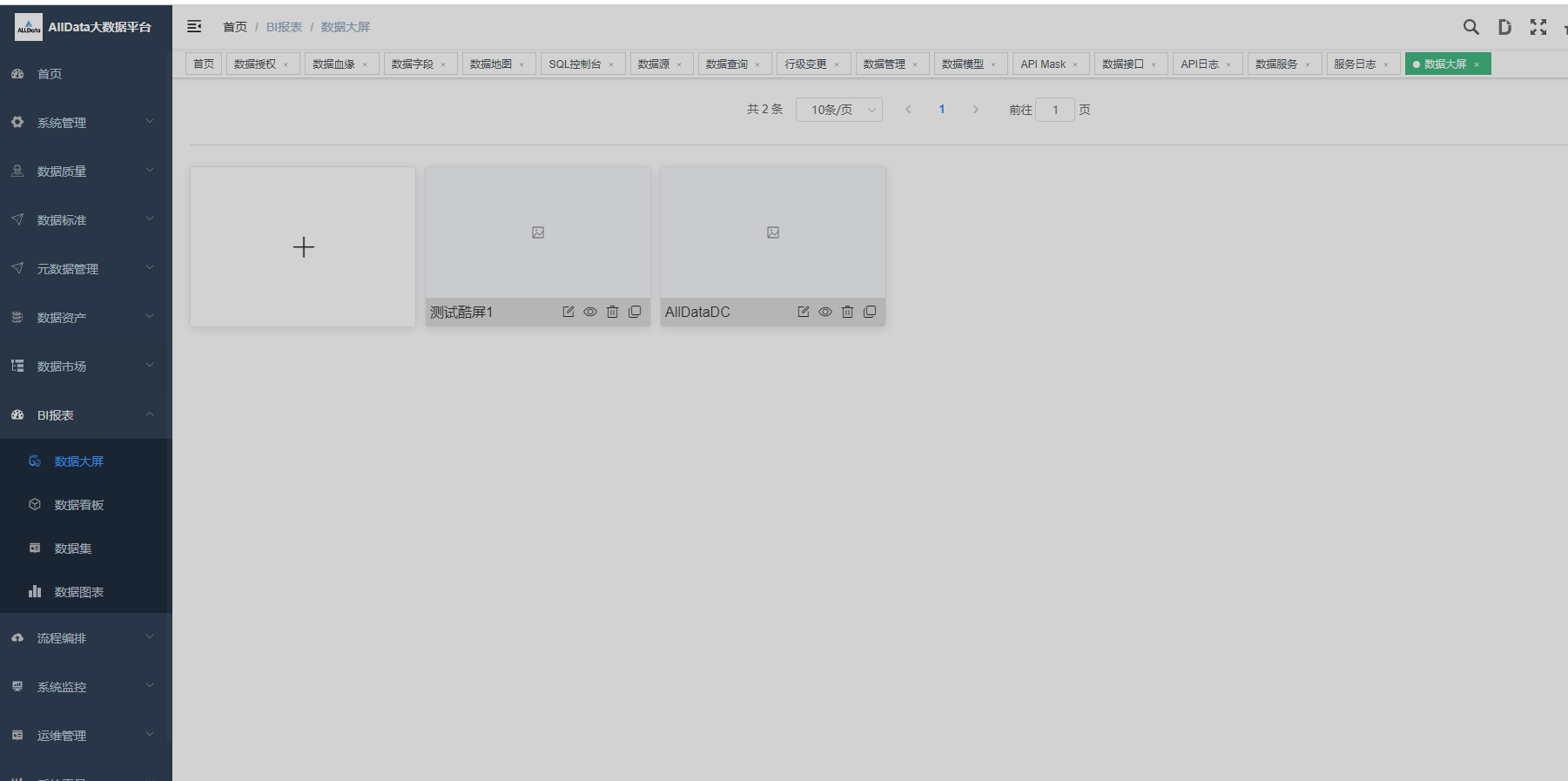Preview the 测试酷屏1 screen
This screenshot has height=781, width=1568.
pos(590,312)
